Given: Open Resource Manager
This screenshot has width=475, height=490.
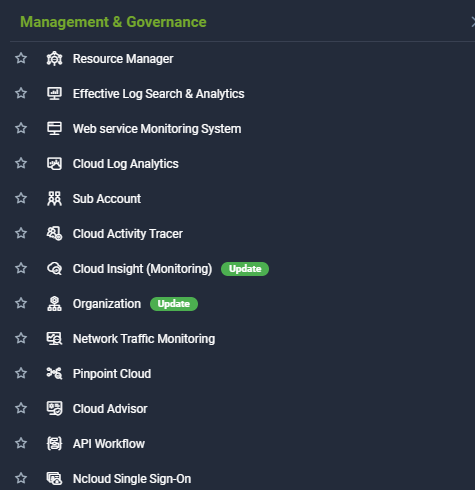Looking at the screenshot, I should click(x=123, y=59).
